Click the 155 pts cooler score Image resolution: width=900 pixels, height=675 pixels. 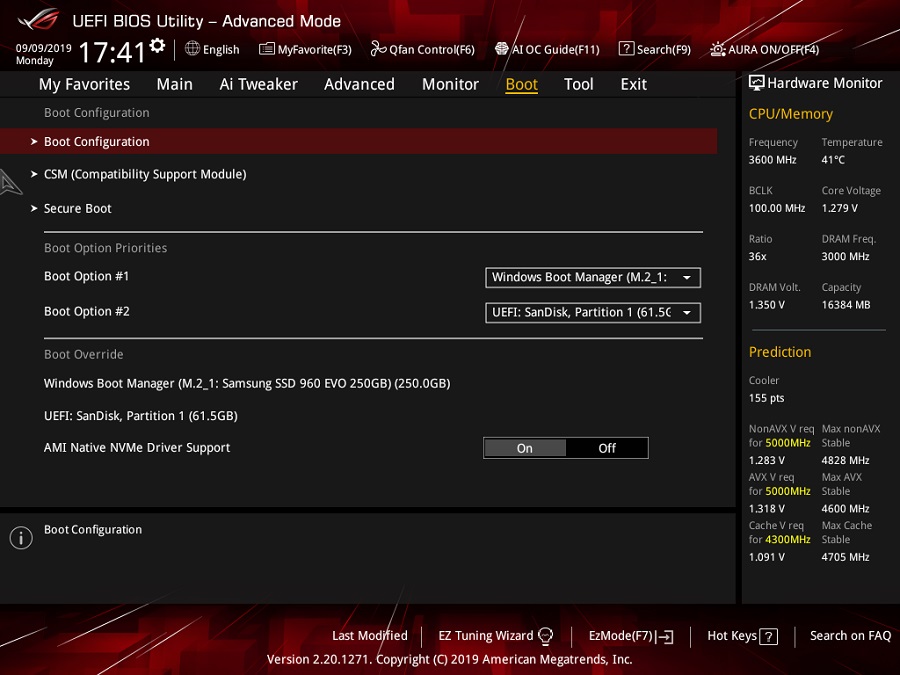[766, 398]
